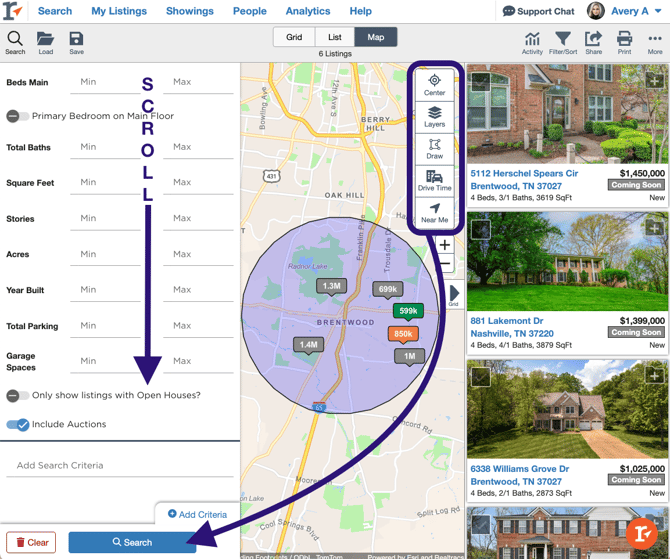This screenshot has width=670, height=559.
Task: Open the Avery A account dropdown
Action: tap(625, 11)
